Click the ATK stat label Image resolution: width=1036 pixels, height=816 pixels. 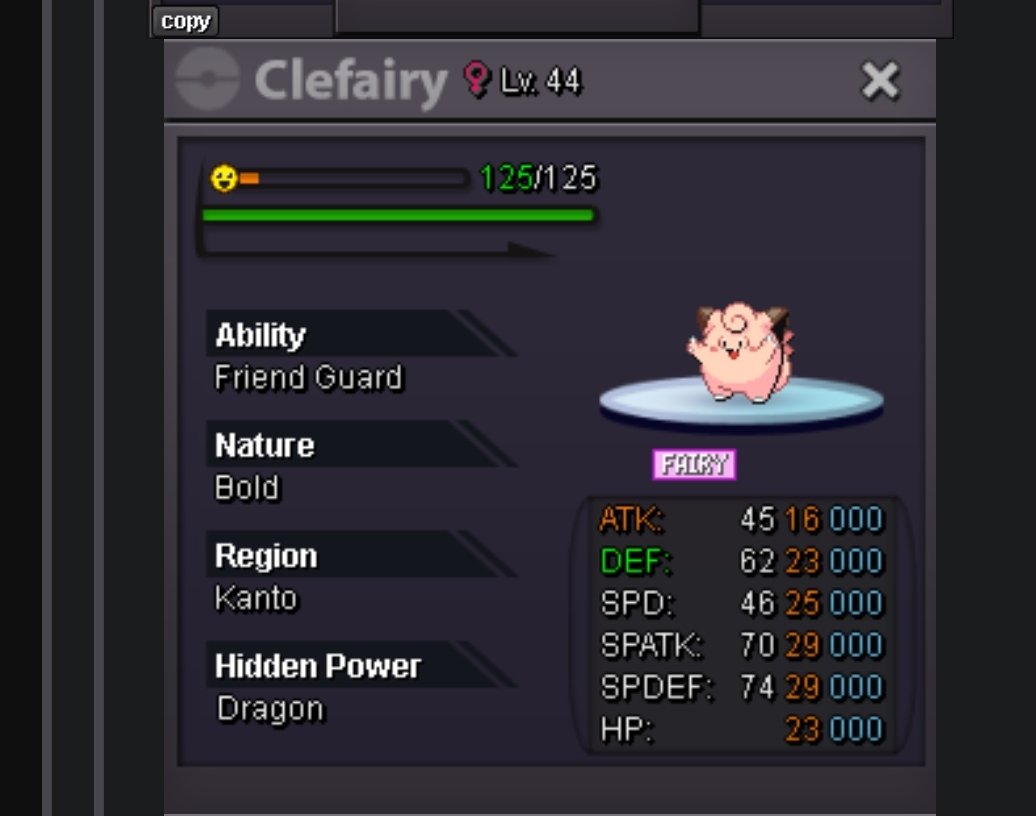click(630, 520)
